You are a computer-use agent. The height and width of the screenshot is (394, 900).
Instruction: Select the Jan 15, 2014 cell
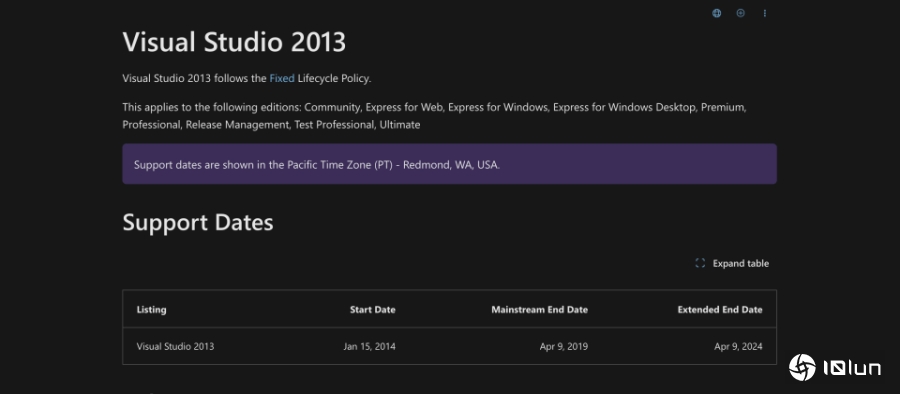tap(370, 346)
